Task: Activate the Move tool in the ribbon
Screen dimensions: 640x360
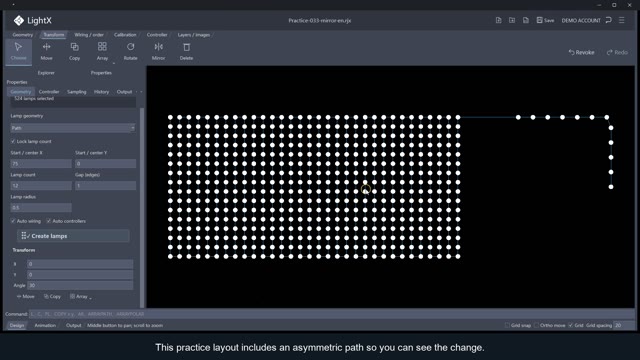Action: pos(47,51)
